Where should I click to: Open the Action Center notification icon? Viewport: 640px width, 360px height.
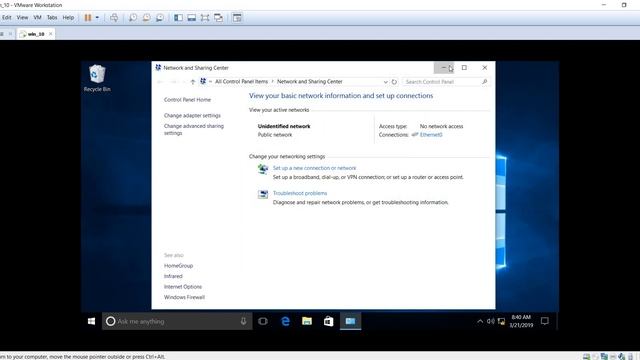pyautogui.click(x=544, y=321)
